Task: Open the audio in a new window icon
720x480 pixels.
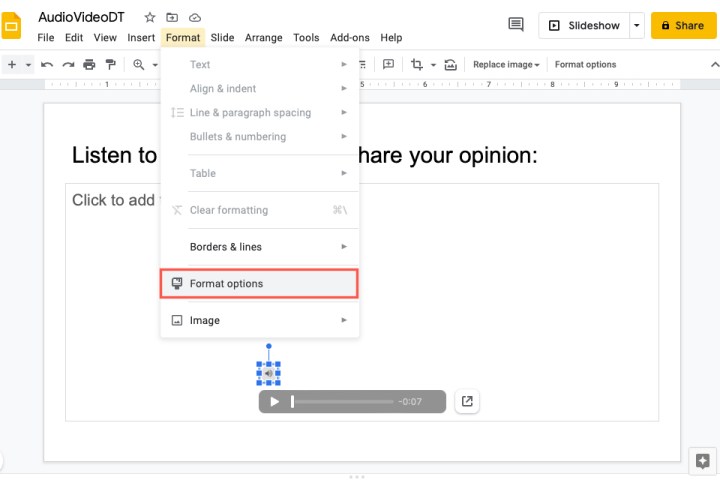Action: [x=467, y=402]
